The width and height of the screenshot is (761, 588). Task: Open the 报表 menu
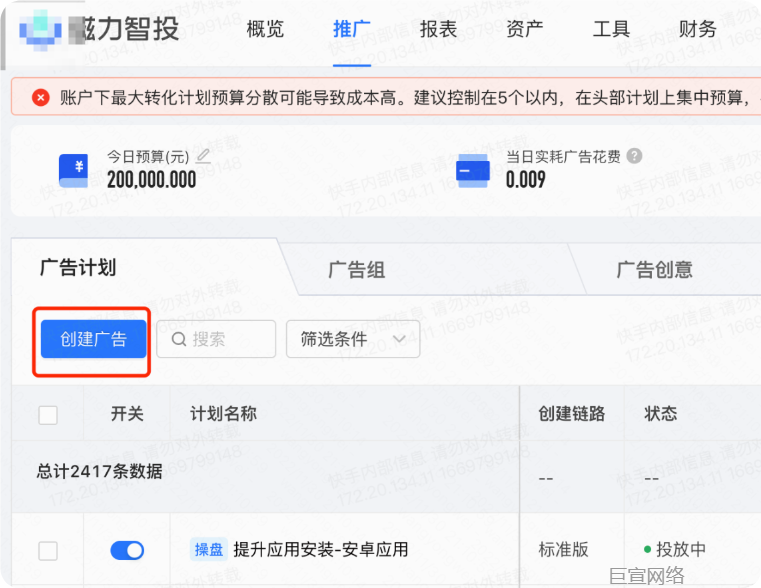pos(438,29)
